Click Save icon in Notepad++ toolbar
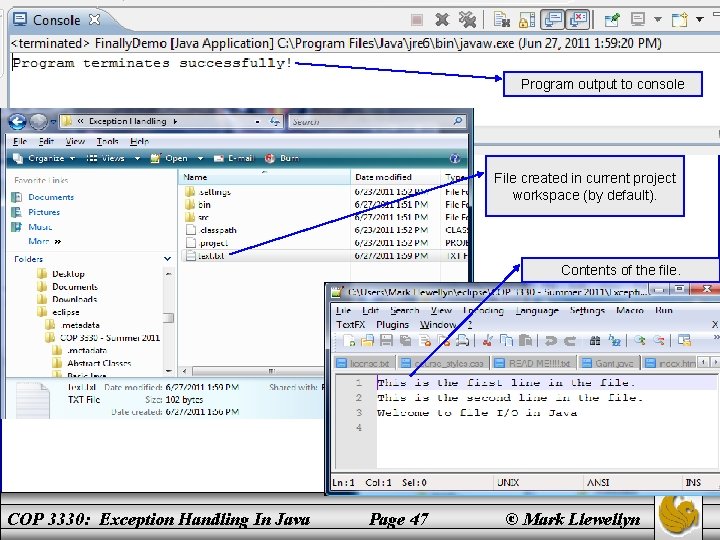 point(387,341)
